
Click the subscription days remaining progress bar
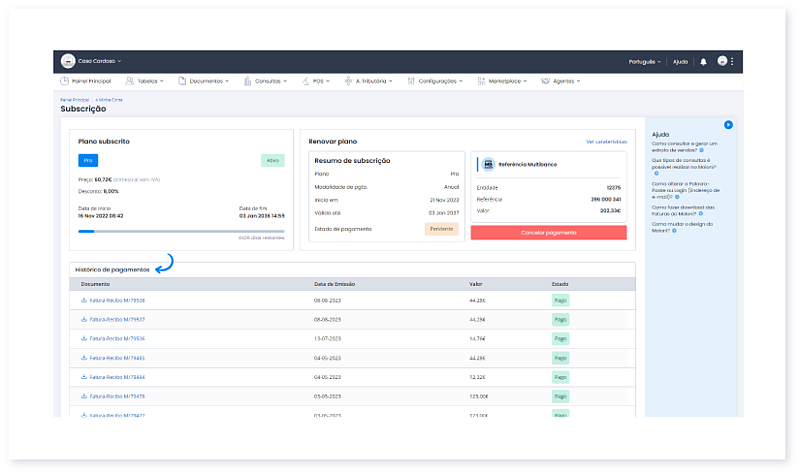click(181, 232)
